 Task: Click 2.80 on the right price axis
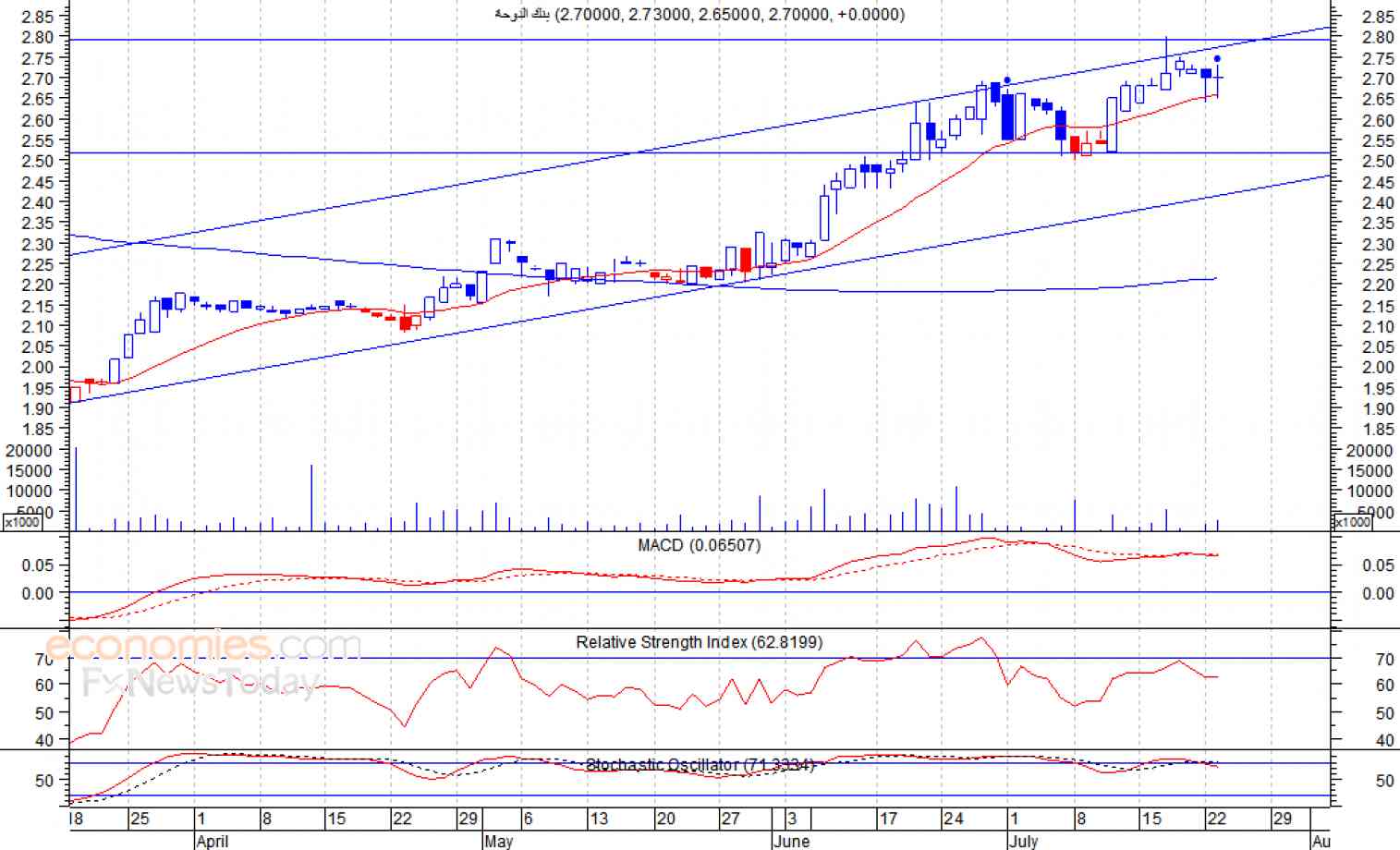coord(1378,38)
